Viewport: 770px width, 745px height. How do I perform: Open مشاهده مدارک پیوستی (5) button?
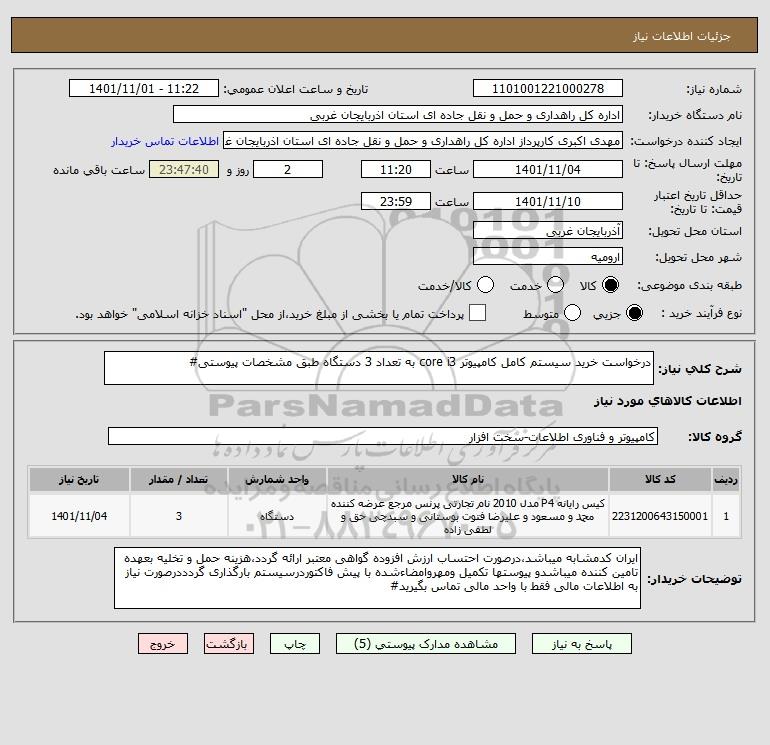426,644
